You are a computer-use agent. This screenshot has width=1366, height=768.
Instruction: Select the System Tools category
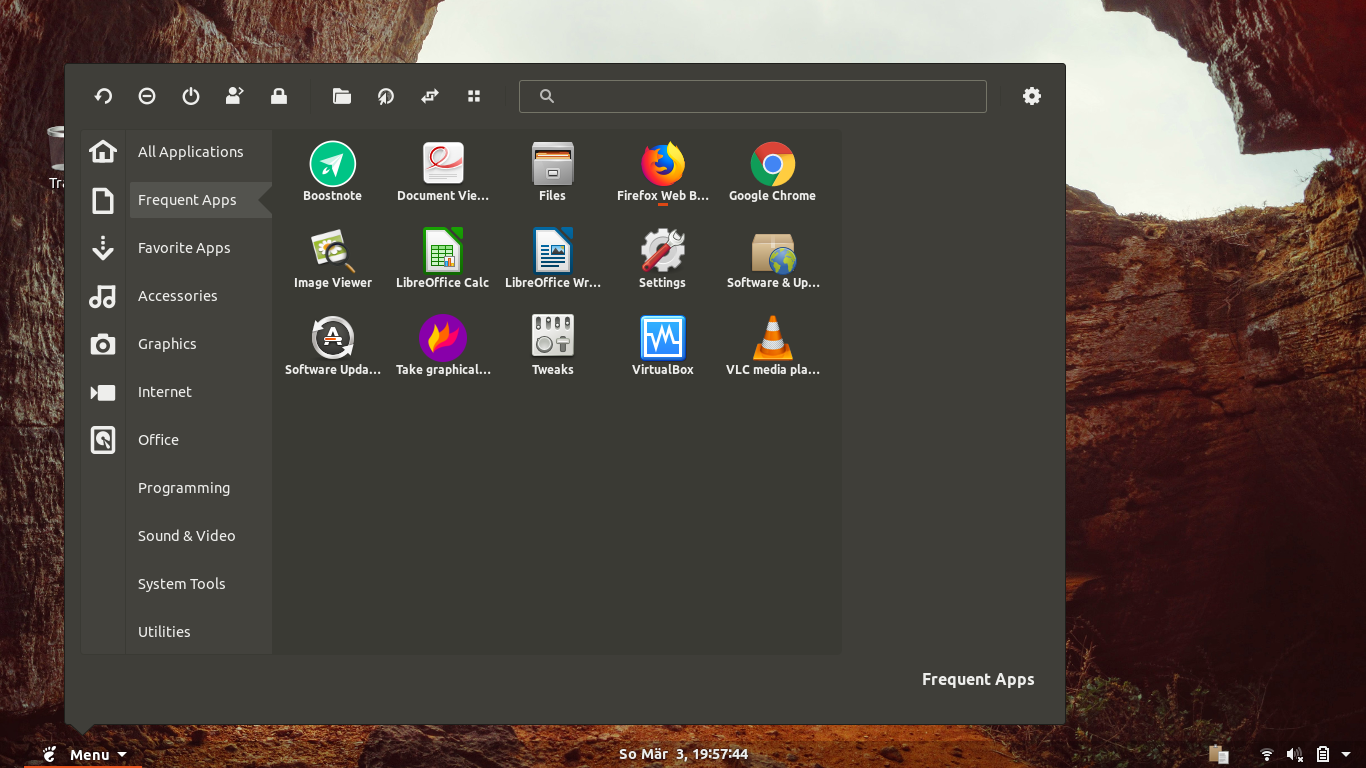coord(200,584)
